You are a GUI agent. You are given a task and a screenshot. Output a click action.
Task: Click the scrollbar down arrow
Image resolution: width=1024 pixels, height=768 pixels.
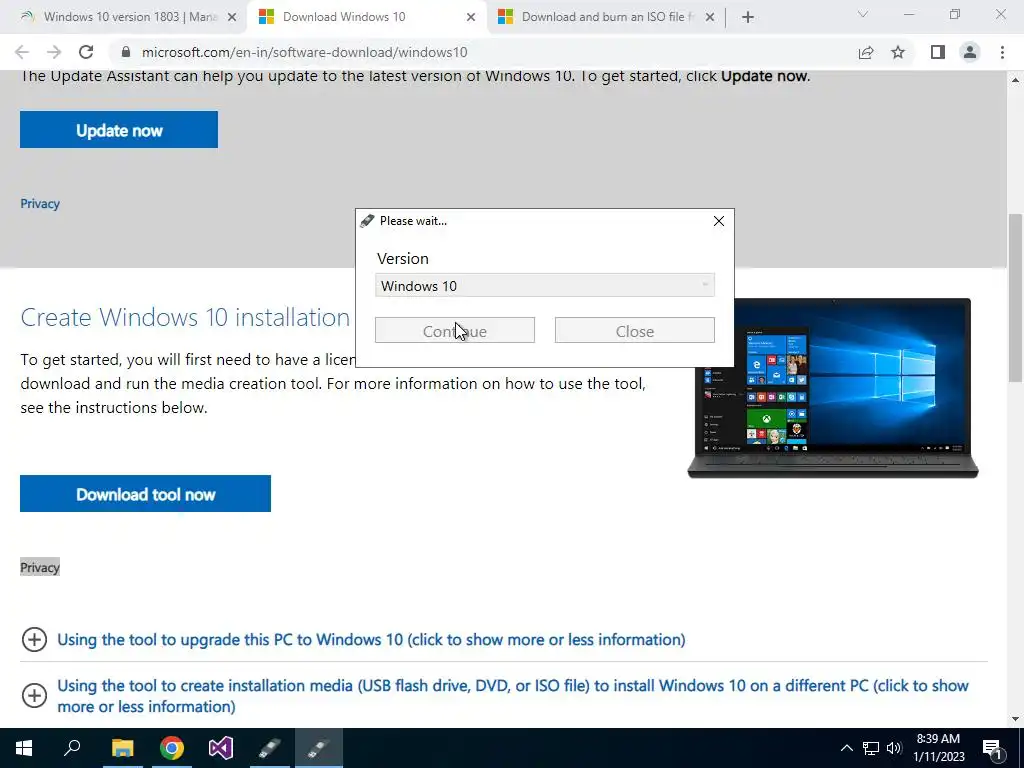(x=1015, y=719)
